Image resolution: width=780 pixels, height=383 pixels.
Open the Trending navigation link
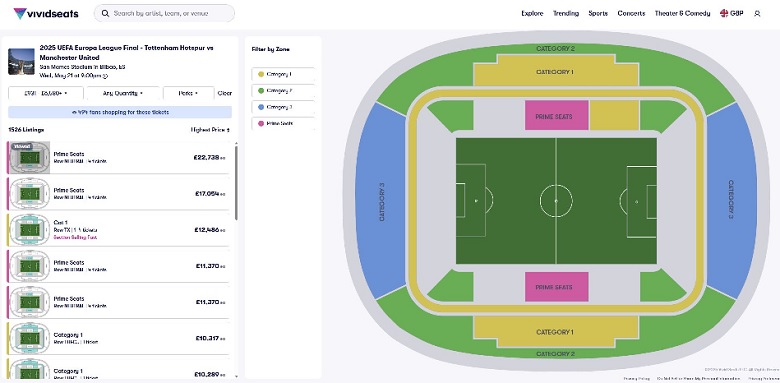click(x=566, y=13)
